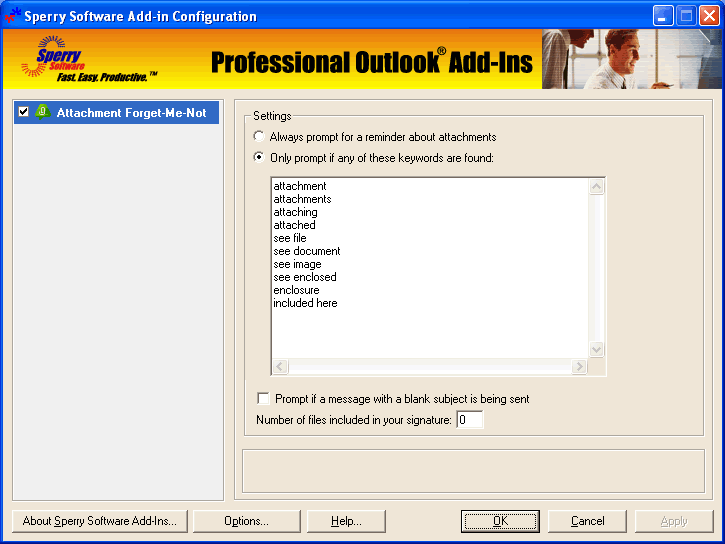725x544 pixels.
Task: Open the Options dialog
Action: (x=246, y=521)
